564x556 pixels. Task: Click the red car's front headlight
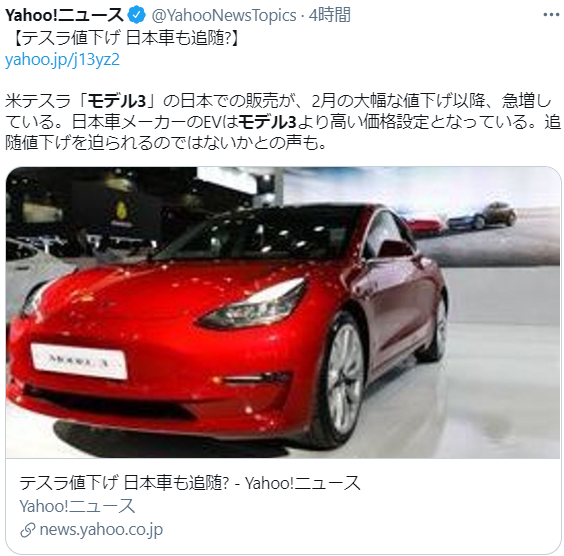click(253, 304)
